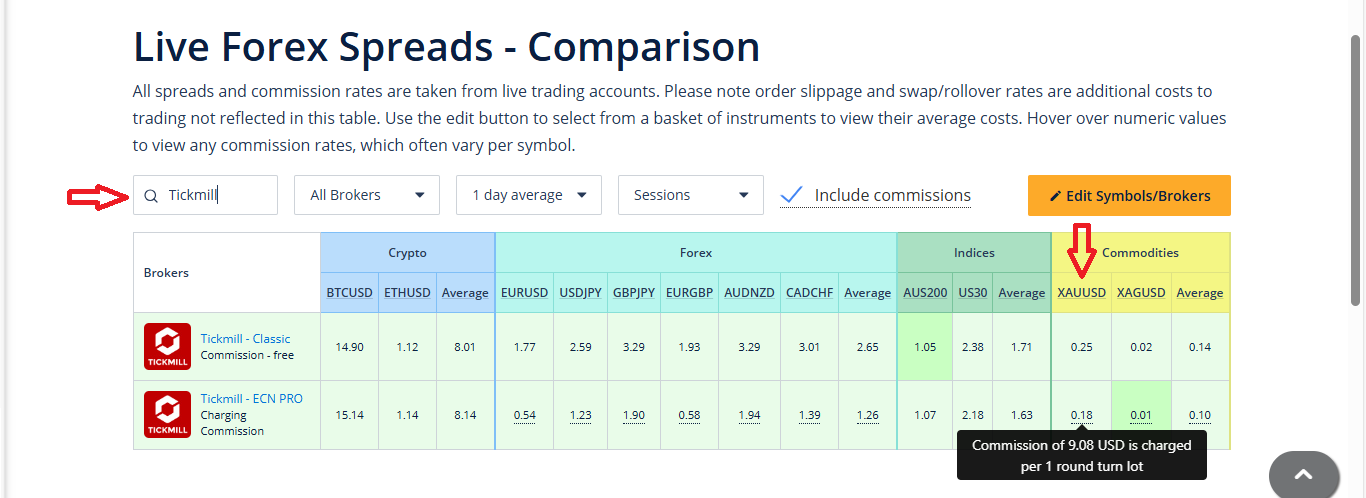Image resolution: width=1366 pixels, height=498 pixels.
Task: Click the scroll-to-top arrow button
Action: (1304, 475)
